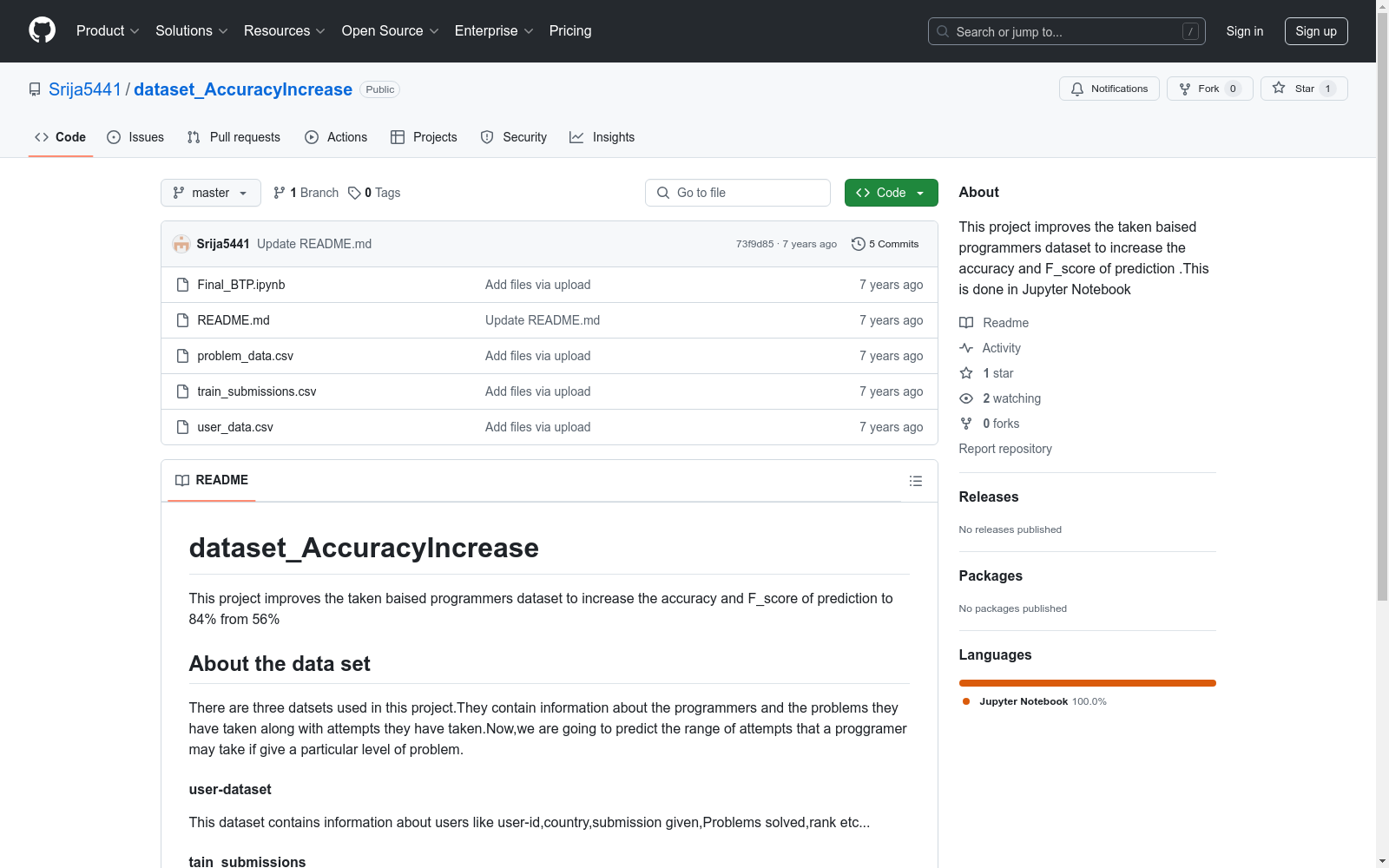
Task: Click the file icon for train_submissions.csv
Action: (x=182, y=391)
